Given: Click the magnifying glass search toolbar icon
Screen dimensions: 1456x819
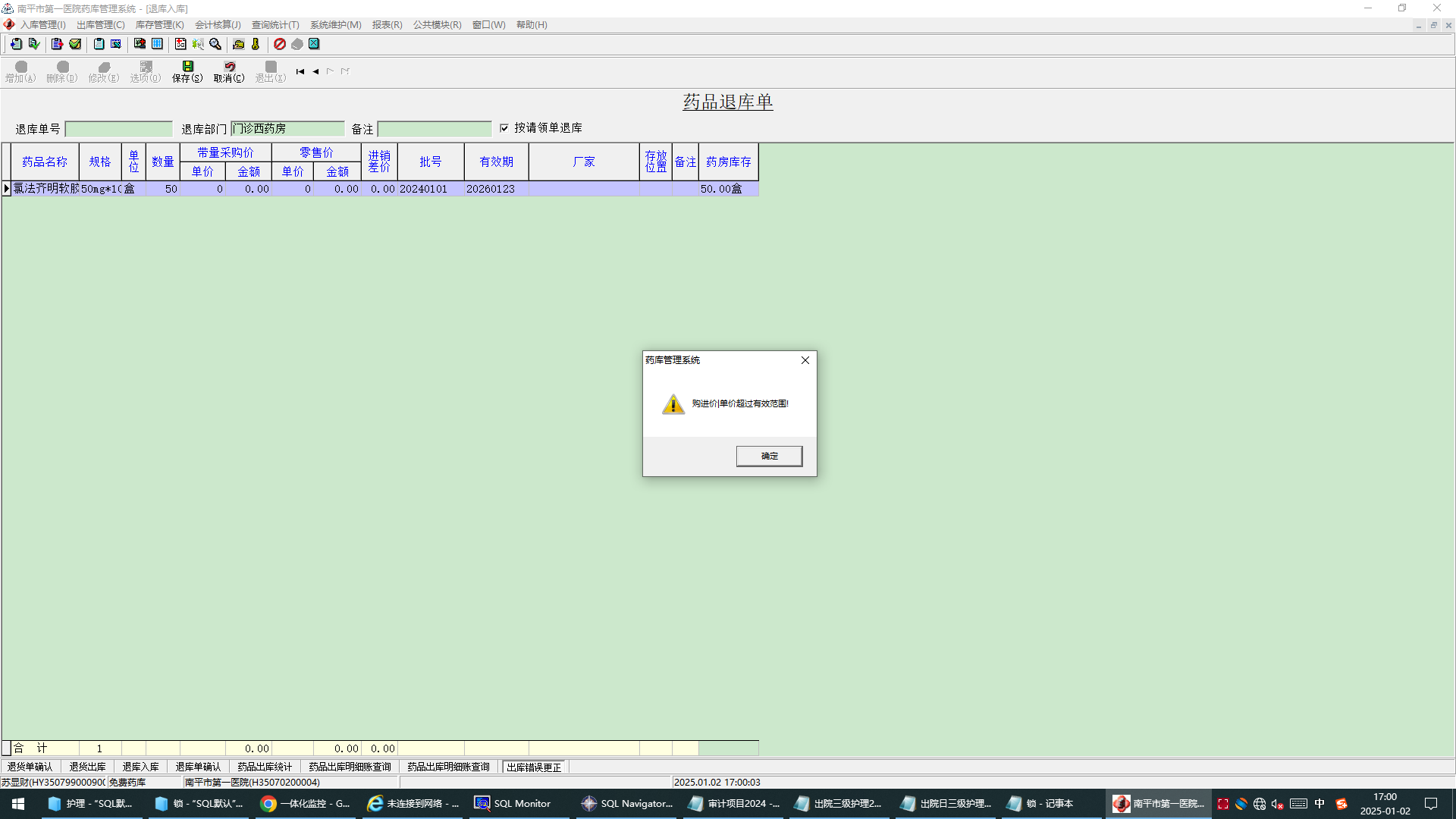Looking at the screenshot, I should point(215,44).
